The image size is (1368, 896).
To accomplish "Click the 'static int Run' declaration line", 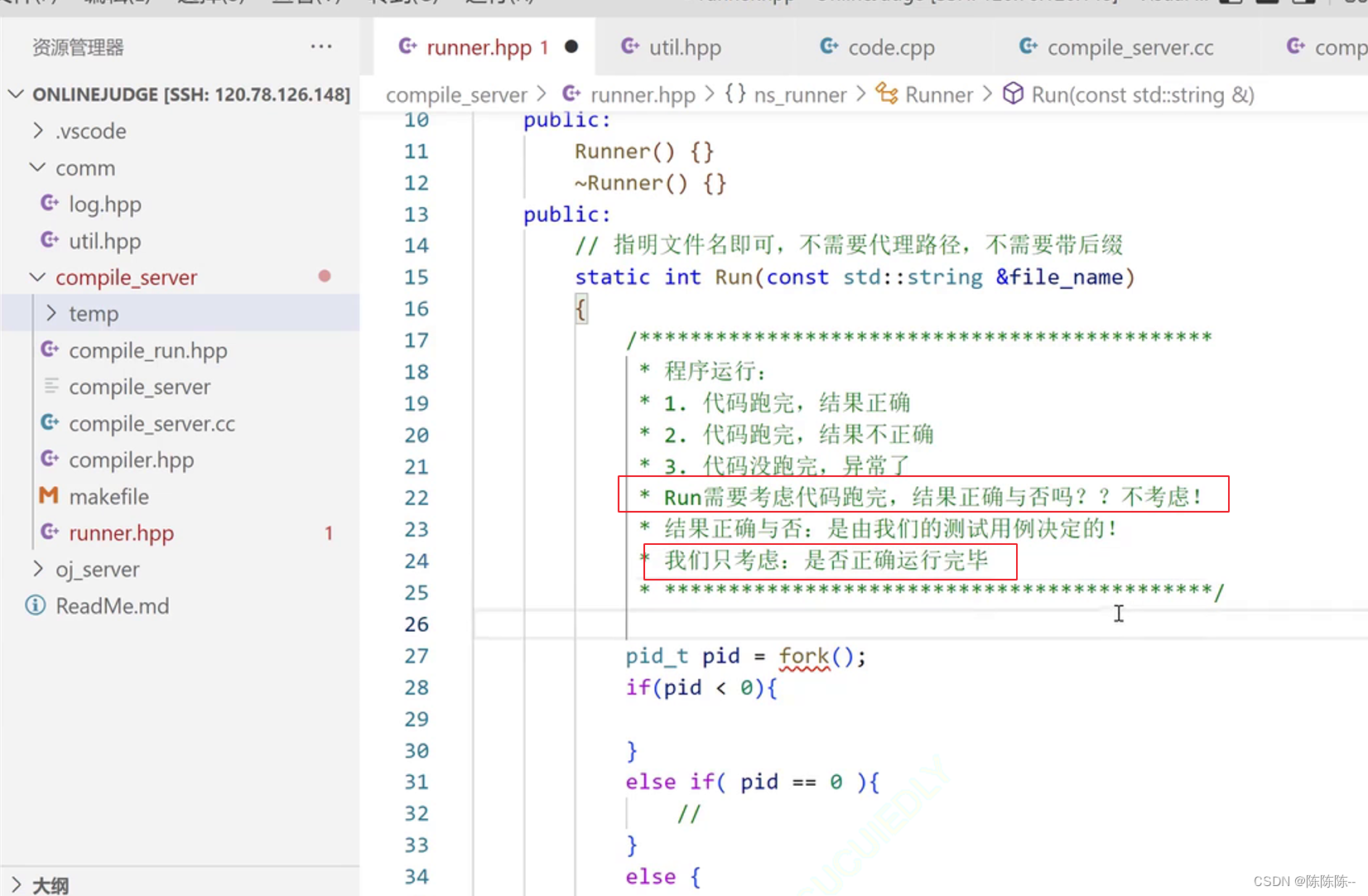I will point(855,277).
